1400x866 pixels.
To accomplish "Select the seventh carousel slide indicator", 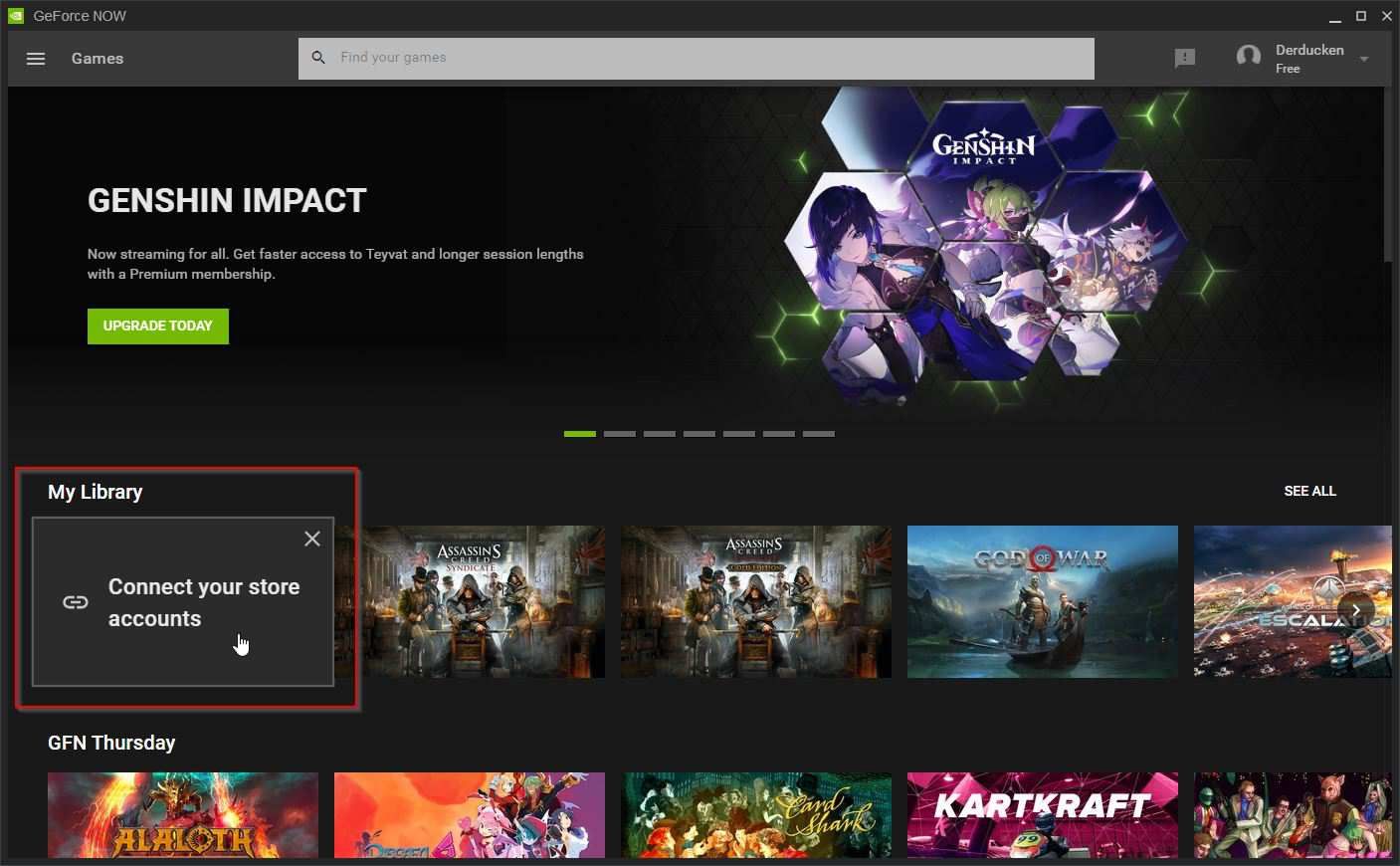I will (819, 434).
